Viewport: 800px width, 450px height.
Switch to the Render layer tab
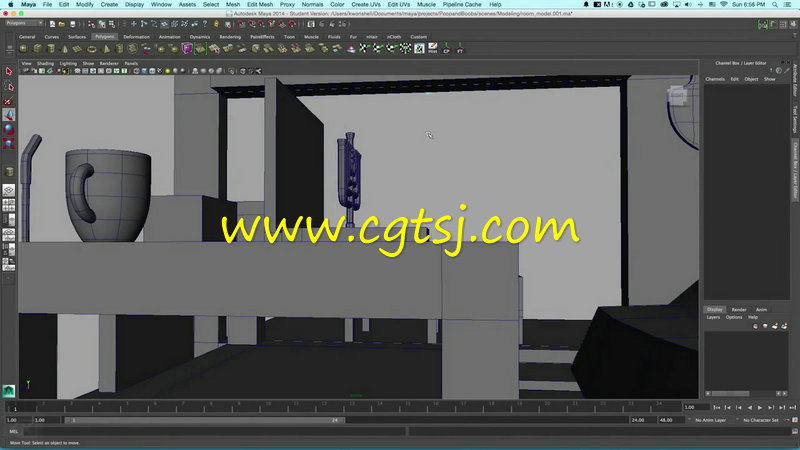click(738, 310)
